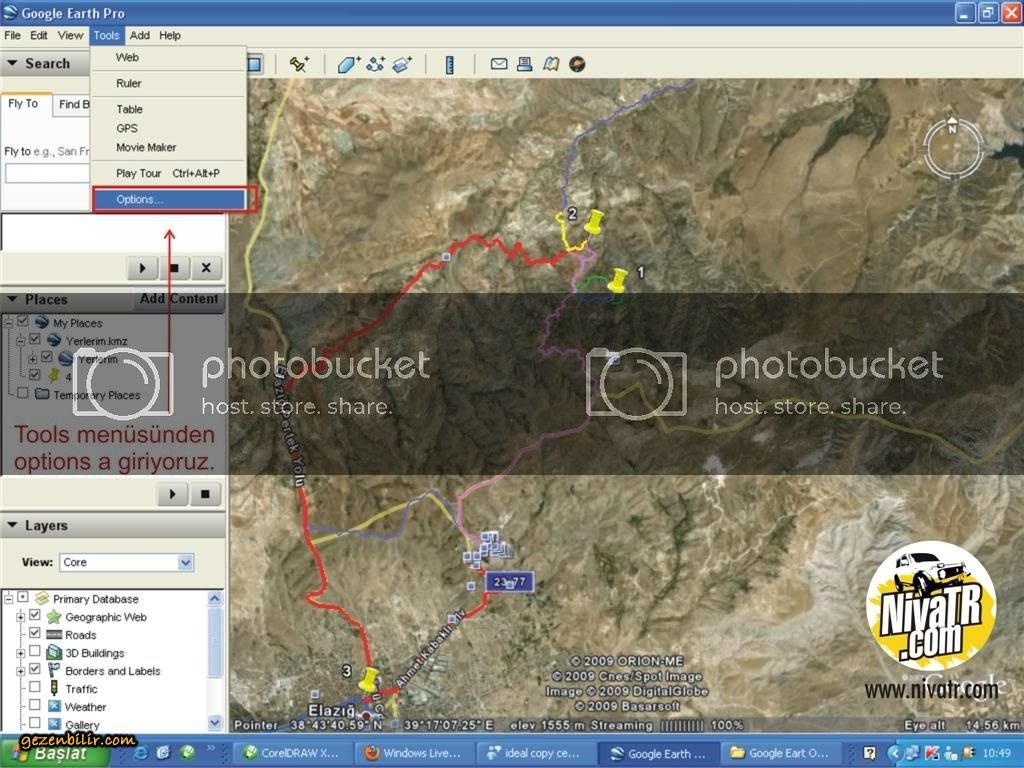Screen dimensions: 1024x768
Task: Select the Add Polygon toolbar icon
Action: tap(347, 64)
